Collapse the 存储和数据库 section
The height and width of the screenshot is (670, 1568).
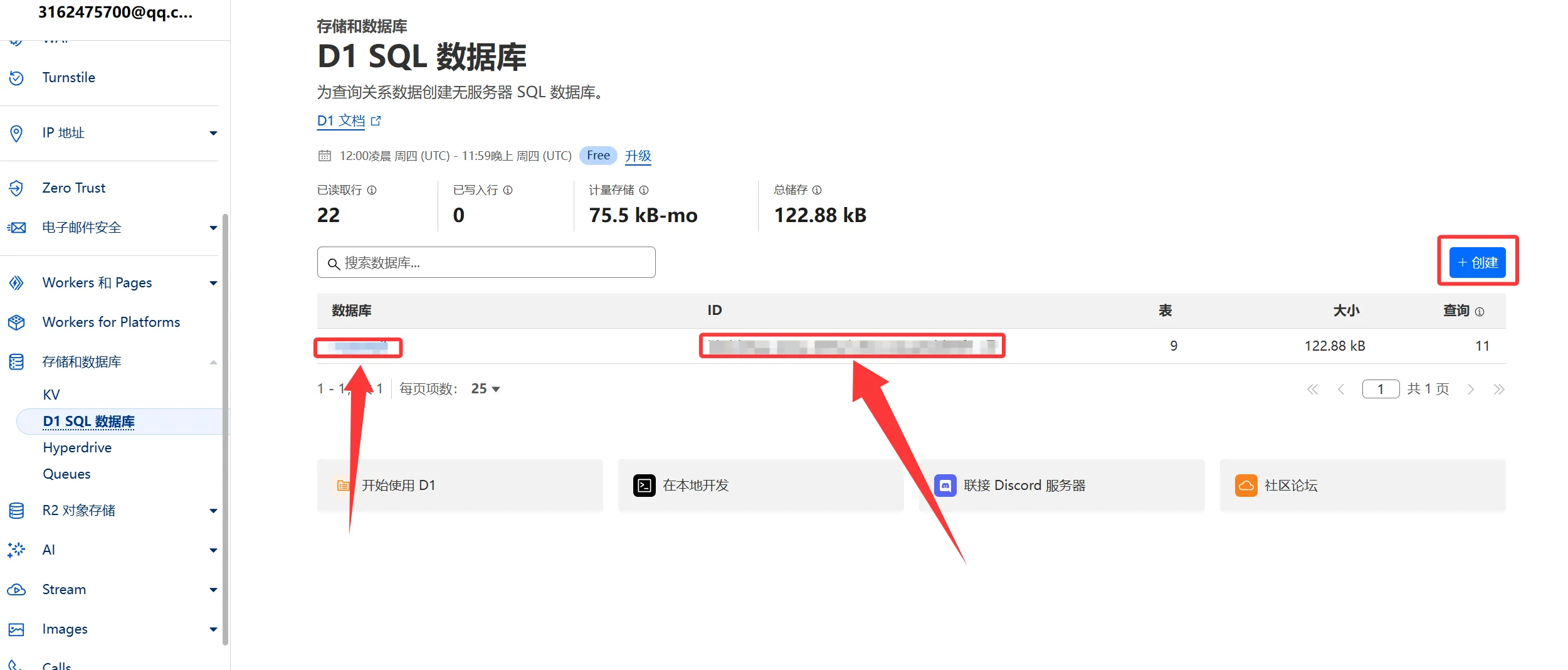213,362
